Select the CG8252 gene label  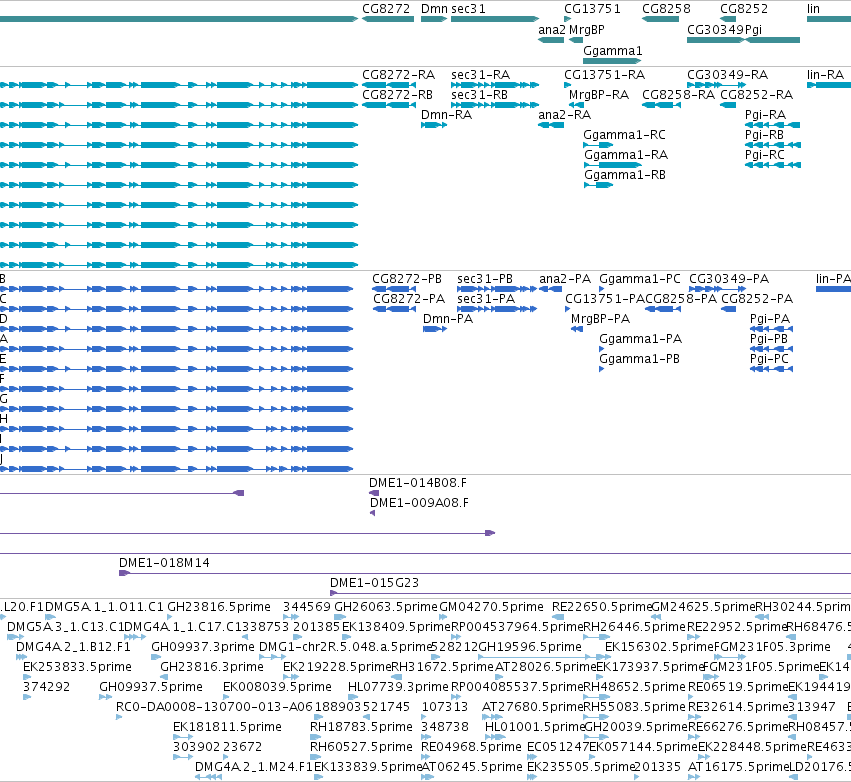point(744,9)
